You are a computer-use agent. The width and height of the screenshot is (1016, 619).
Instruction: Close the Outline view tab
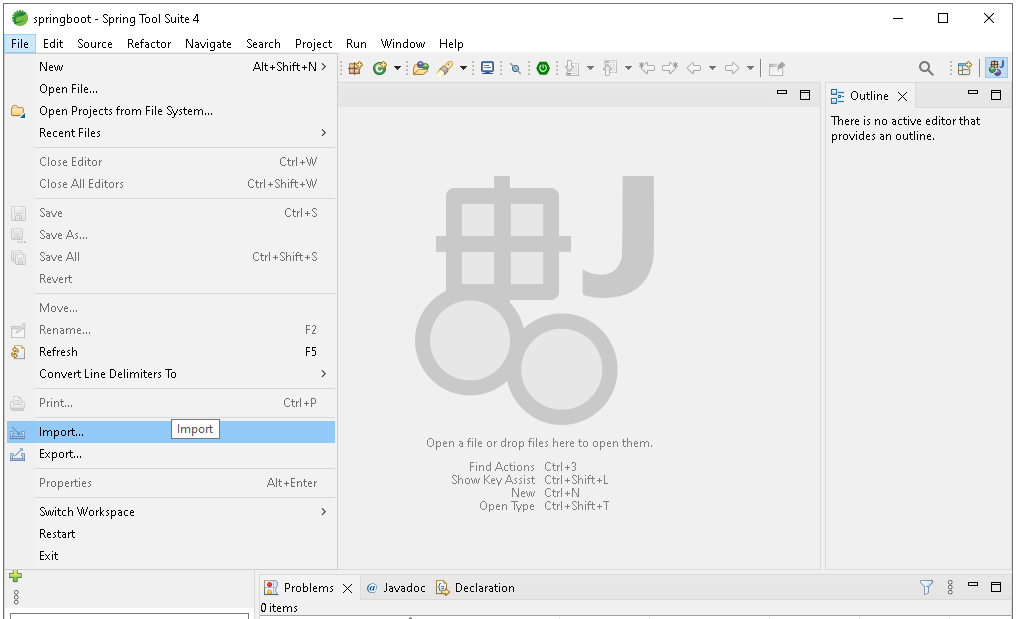[x=902, y=97]
